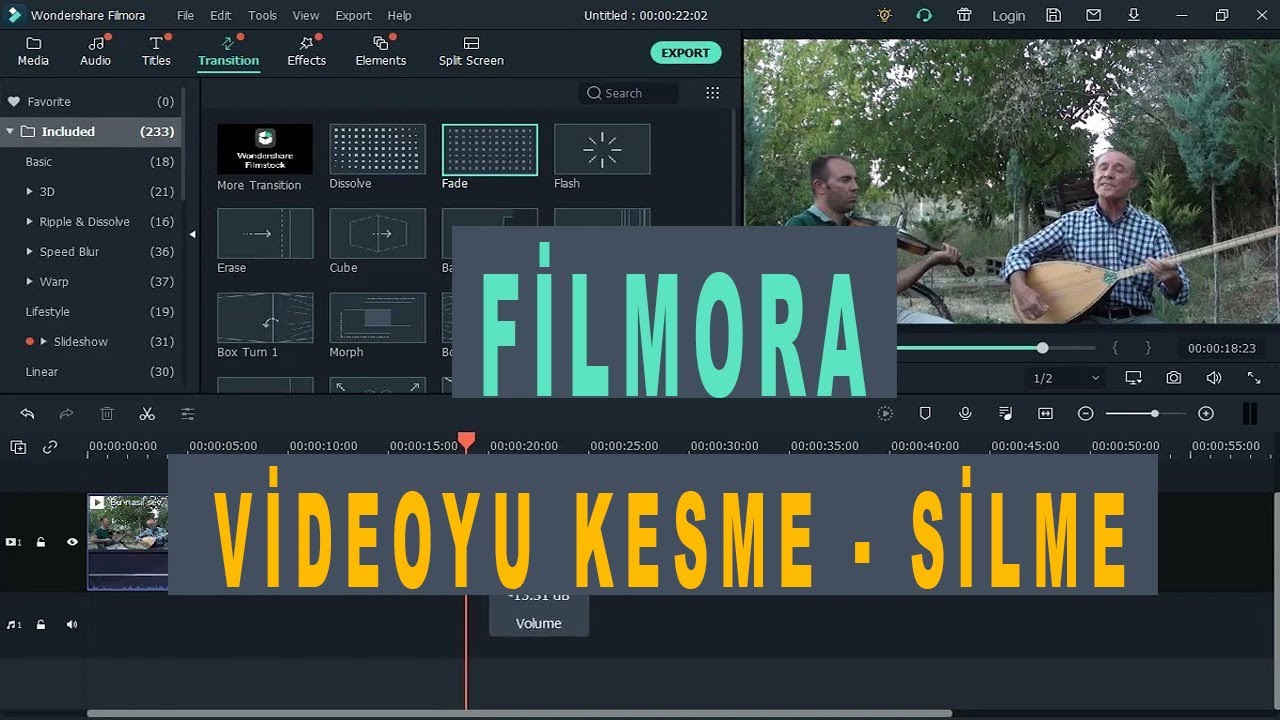Screen dimensions: 1280x720
Task: Collapse the library panel arrow
Action: tap(192, 234)
